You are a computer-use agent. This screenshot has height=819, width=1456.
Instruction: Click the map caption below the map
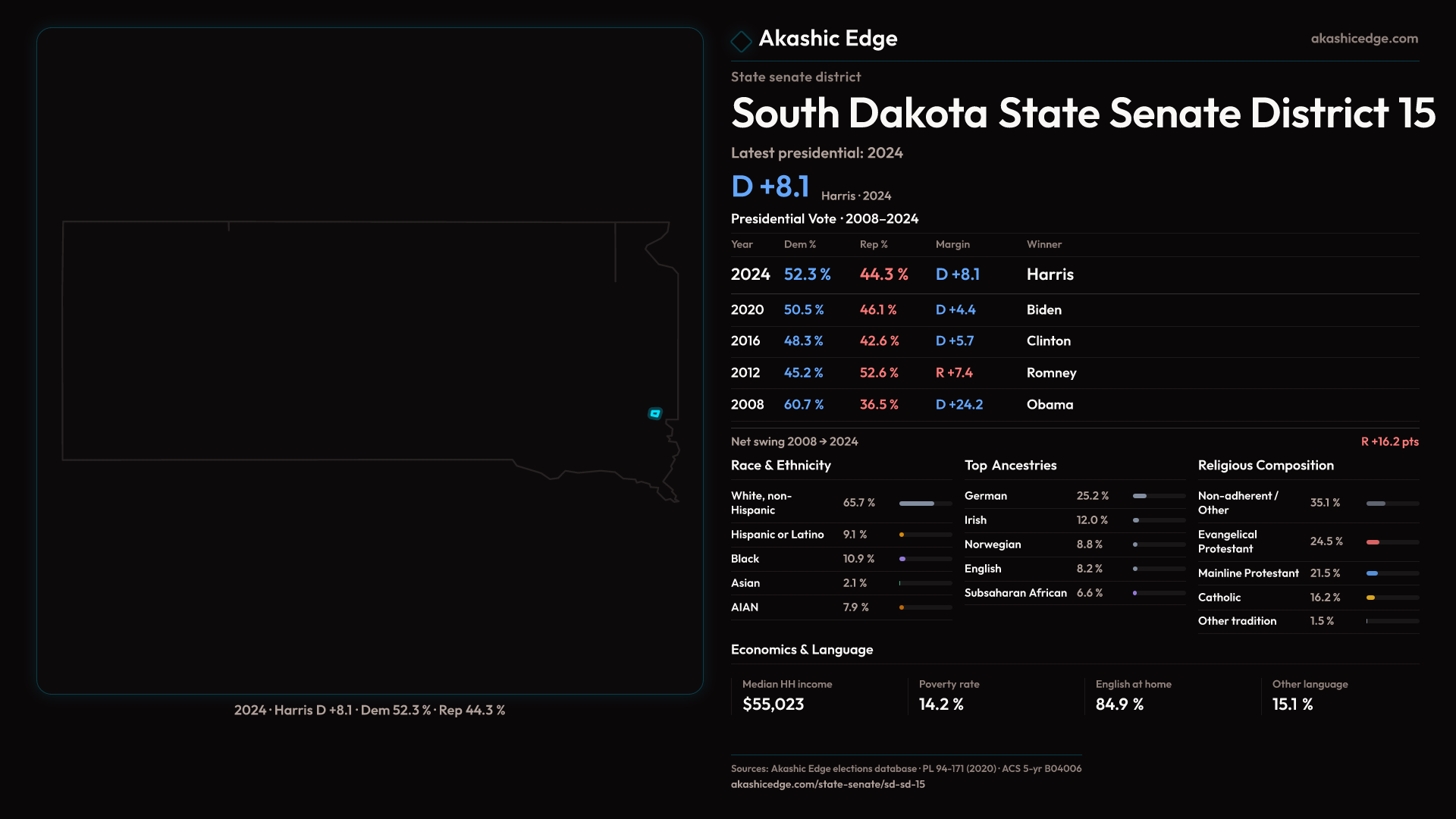pyautogui.click(x=369, y=710)
